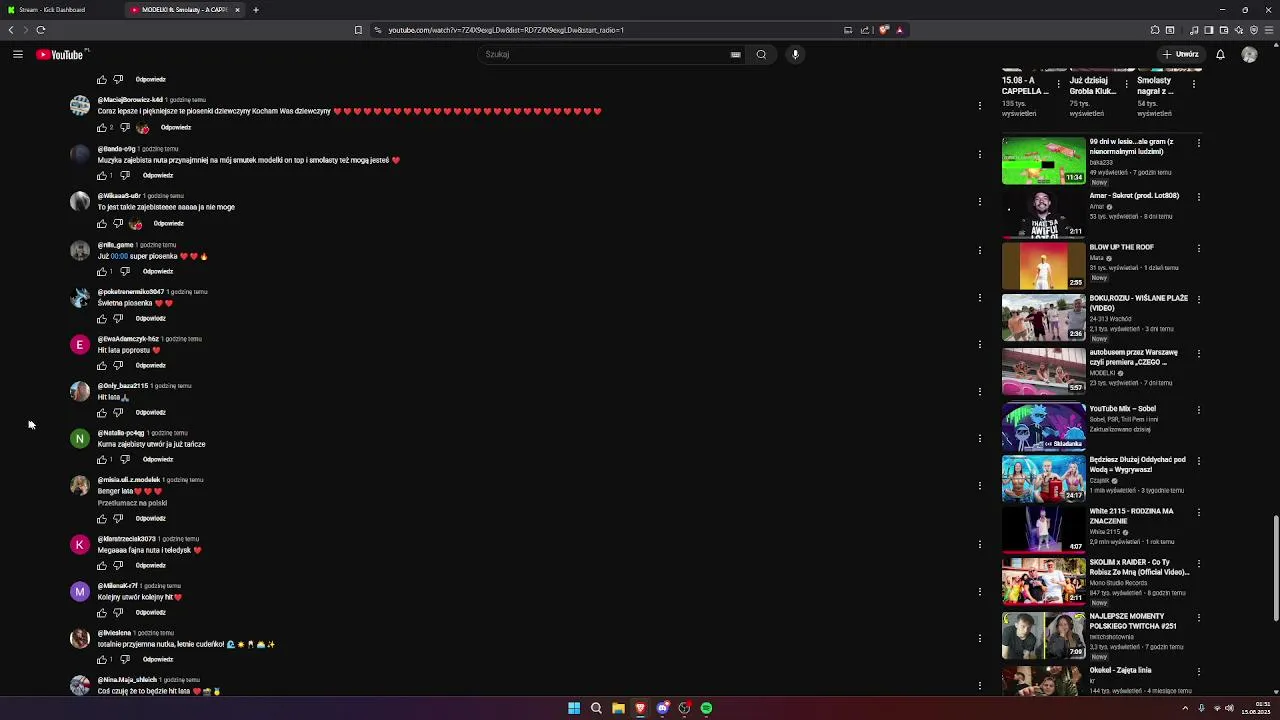The image size is (1280, 720).
Task: Open the browser main menu icon
Action: coord(1269,30)
